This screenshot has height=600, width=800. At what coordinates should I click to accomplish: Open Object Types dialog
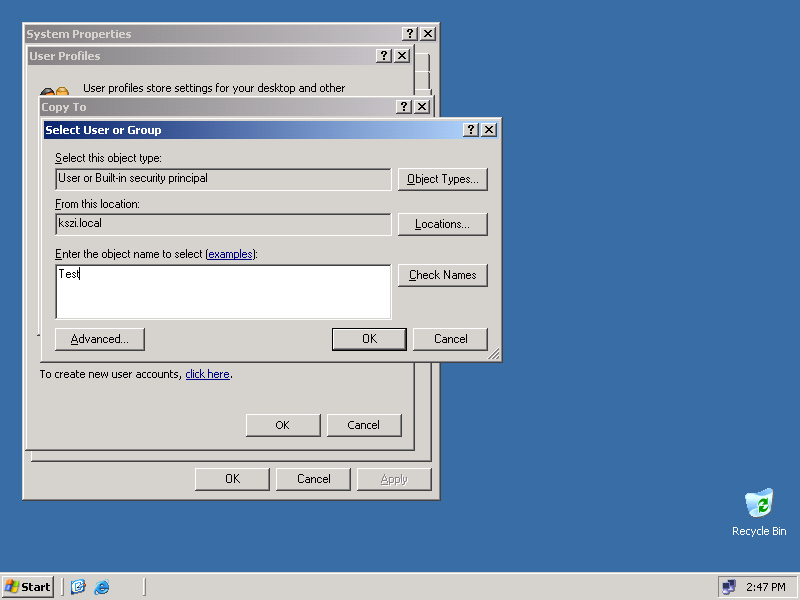click(443, 179)
